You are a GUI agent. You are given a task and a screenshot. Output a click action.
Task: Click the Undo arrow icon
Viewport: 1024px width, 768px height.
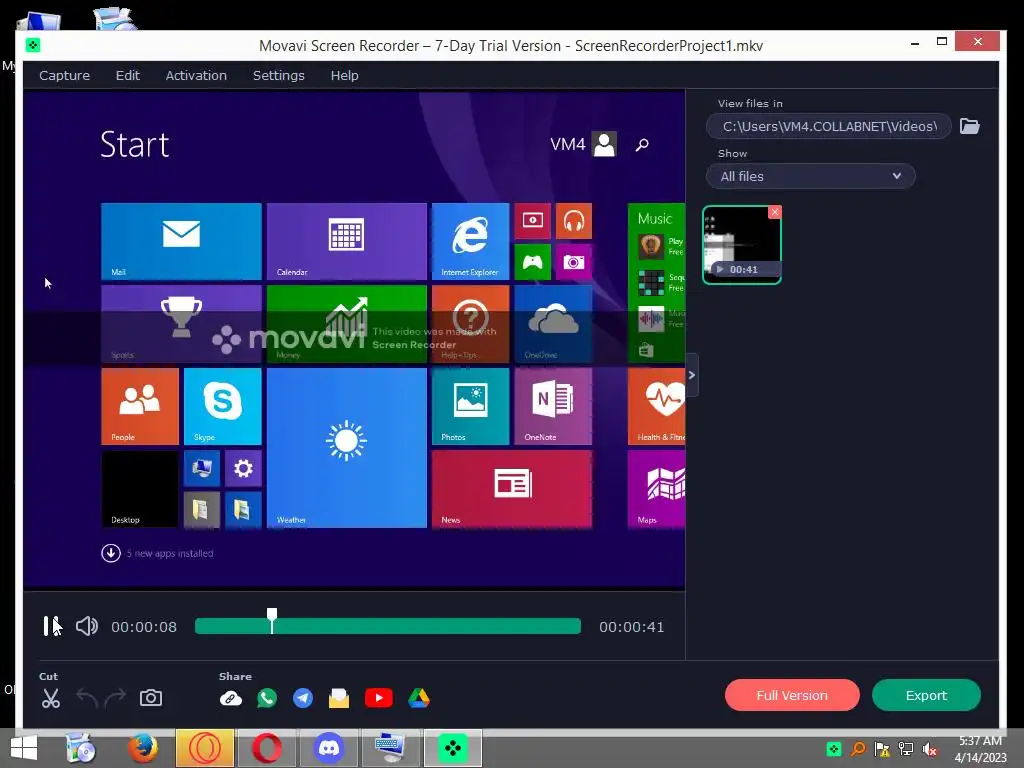click(87, 698)
